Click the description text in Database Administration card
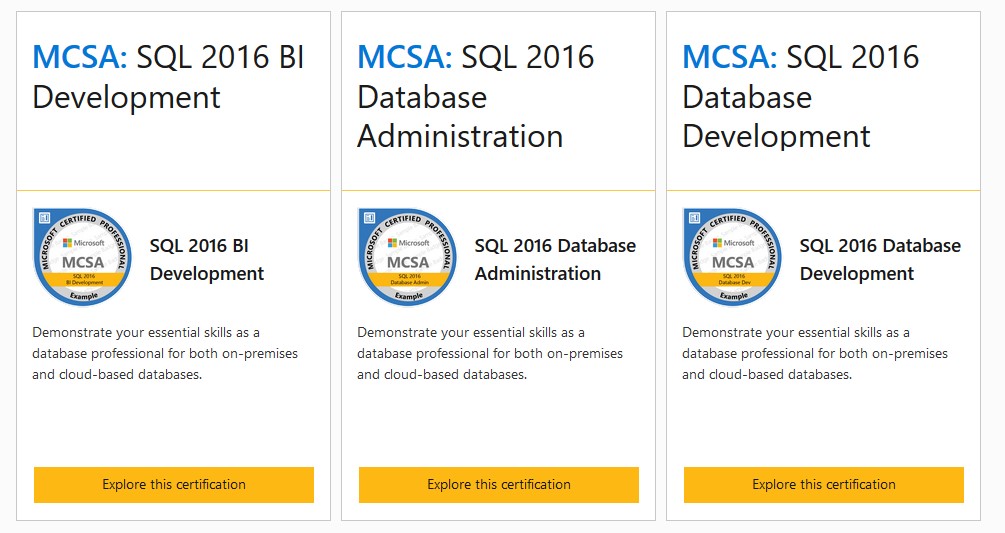This screenshot has height=533, width=1005. [490, 354]
